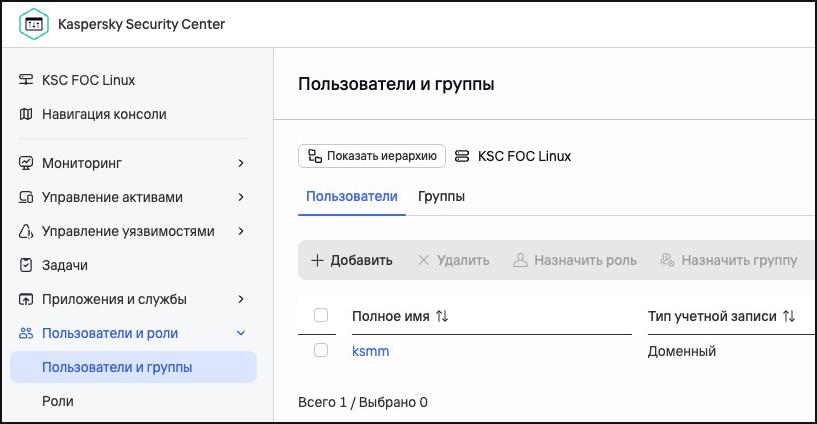Open Навигация консоли in sidebar
Viewport: 817px width, 424px height.
click(104, 114)
